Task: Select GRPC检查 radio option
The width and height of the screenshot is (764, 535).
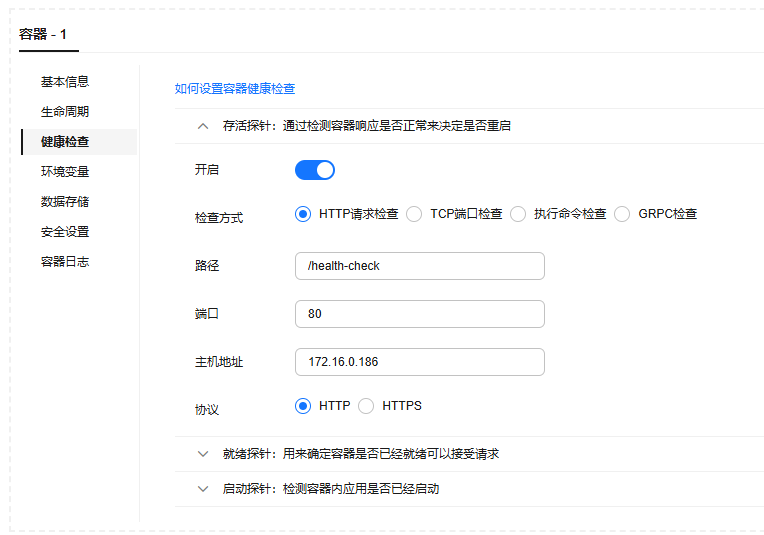Action: pos(622,214)
